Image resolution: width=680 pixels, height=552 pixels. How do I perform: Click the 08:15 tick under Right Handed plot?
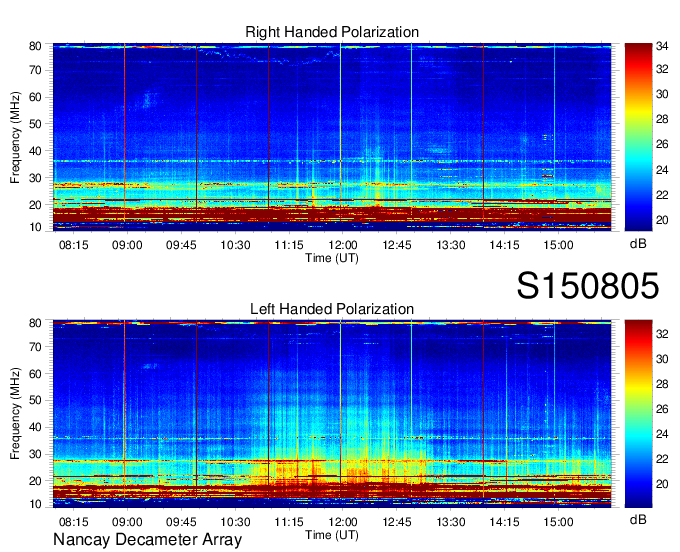pos(74,245)
